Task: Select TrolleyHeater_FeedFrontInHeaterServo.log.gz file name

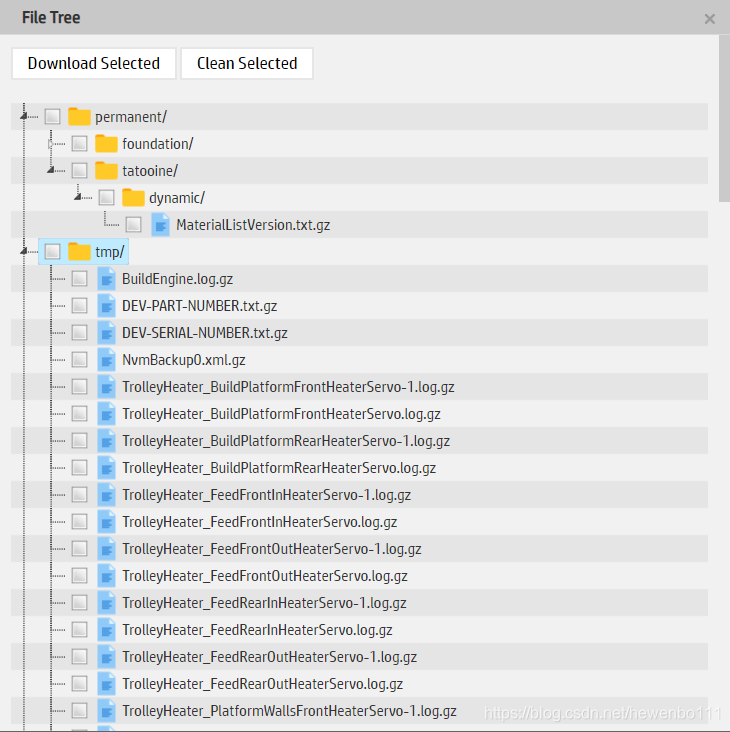Action: [260, 523]
